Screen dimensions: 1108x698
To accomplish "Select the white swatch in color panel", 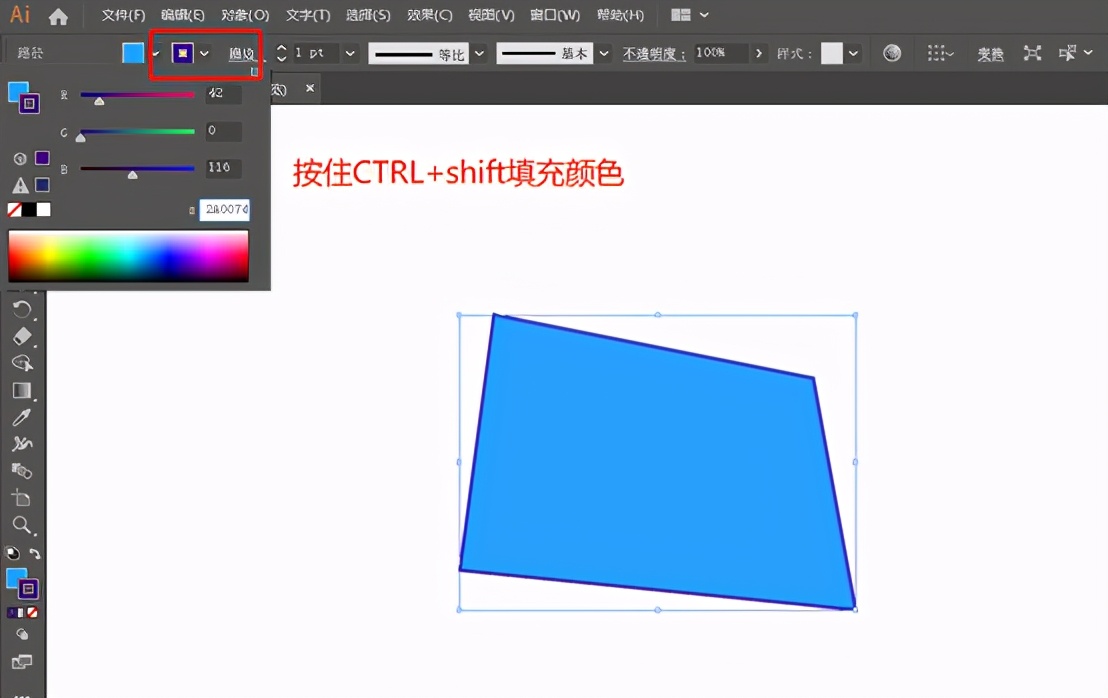I will tap(44, 210).
